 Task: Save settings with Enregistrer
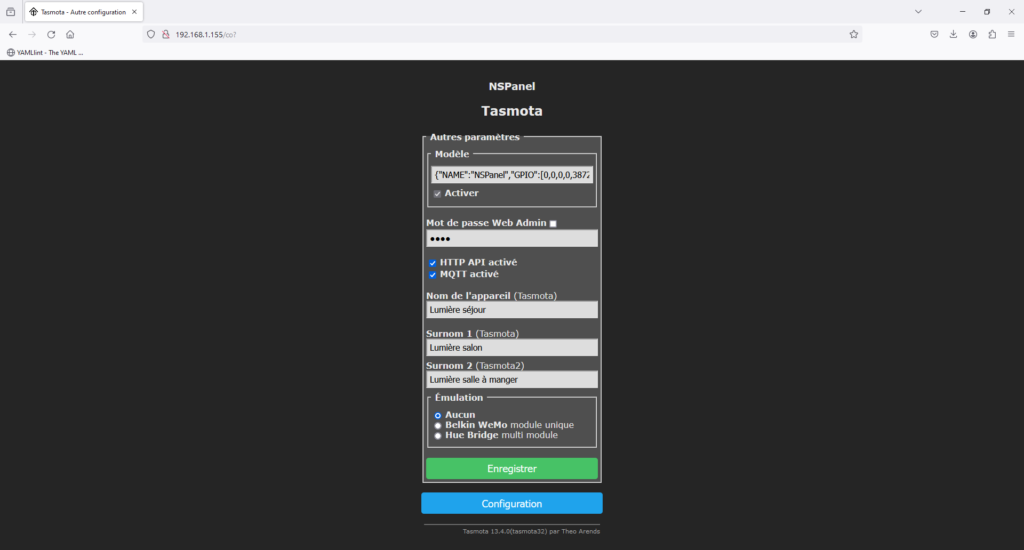(512, 468)
